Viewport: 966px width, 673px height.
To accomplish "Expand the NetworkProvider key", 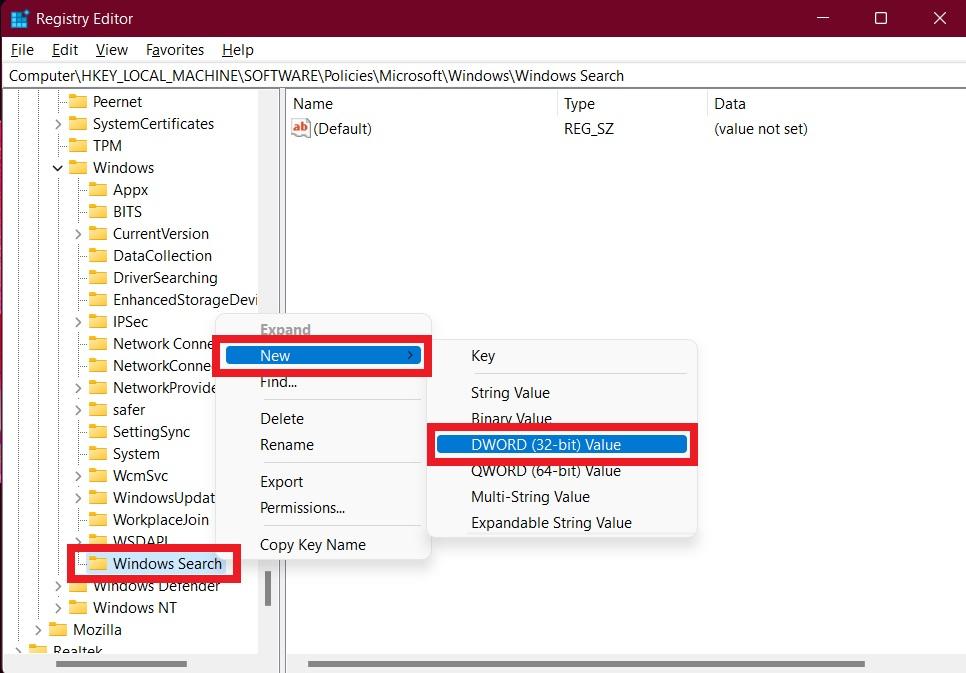I will coord(78,388).
